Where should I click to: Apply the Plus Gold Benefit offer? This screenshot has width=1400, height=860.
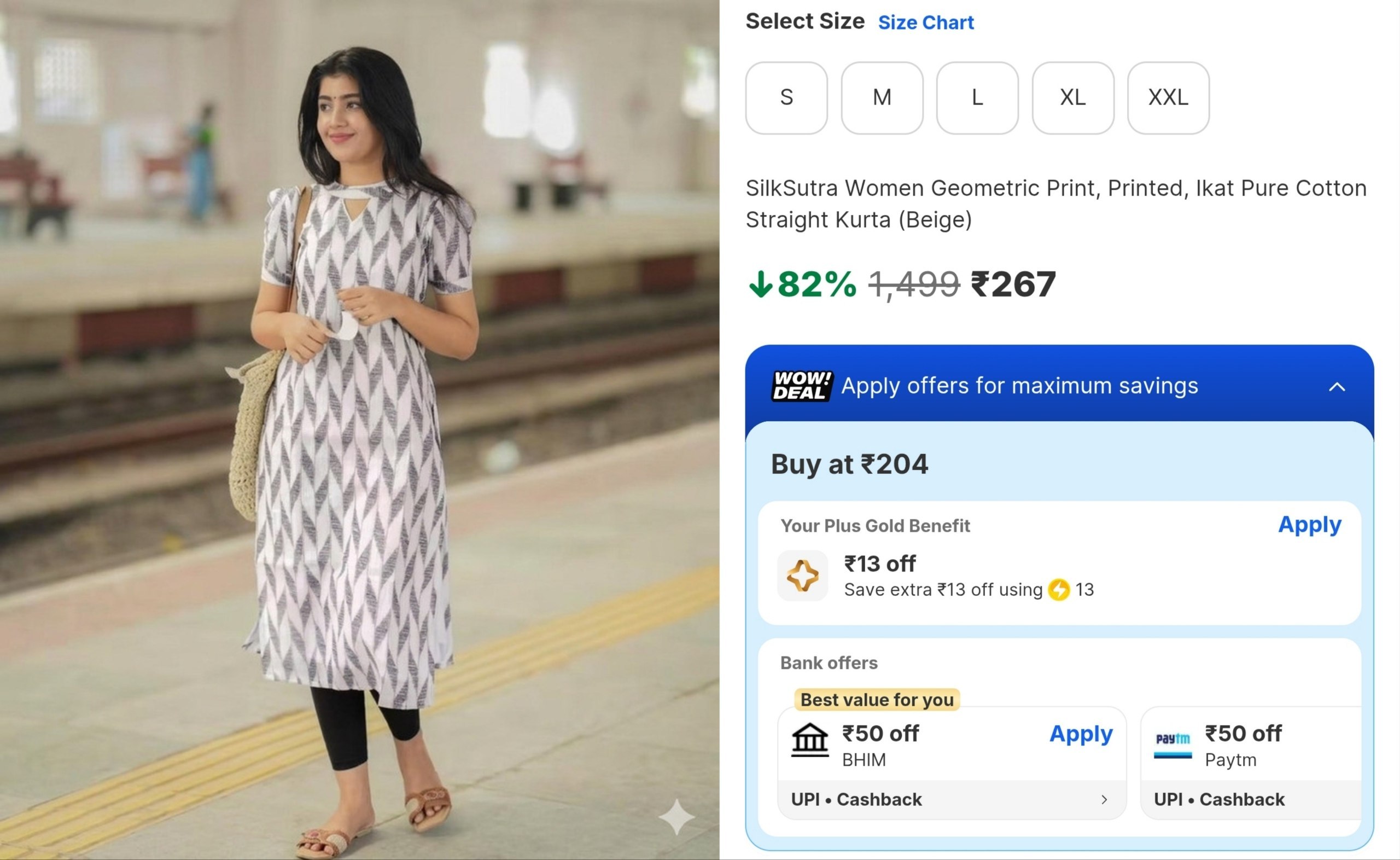[x=1309, y=525]
